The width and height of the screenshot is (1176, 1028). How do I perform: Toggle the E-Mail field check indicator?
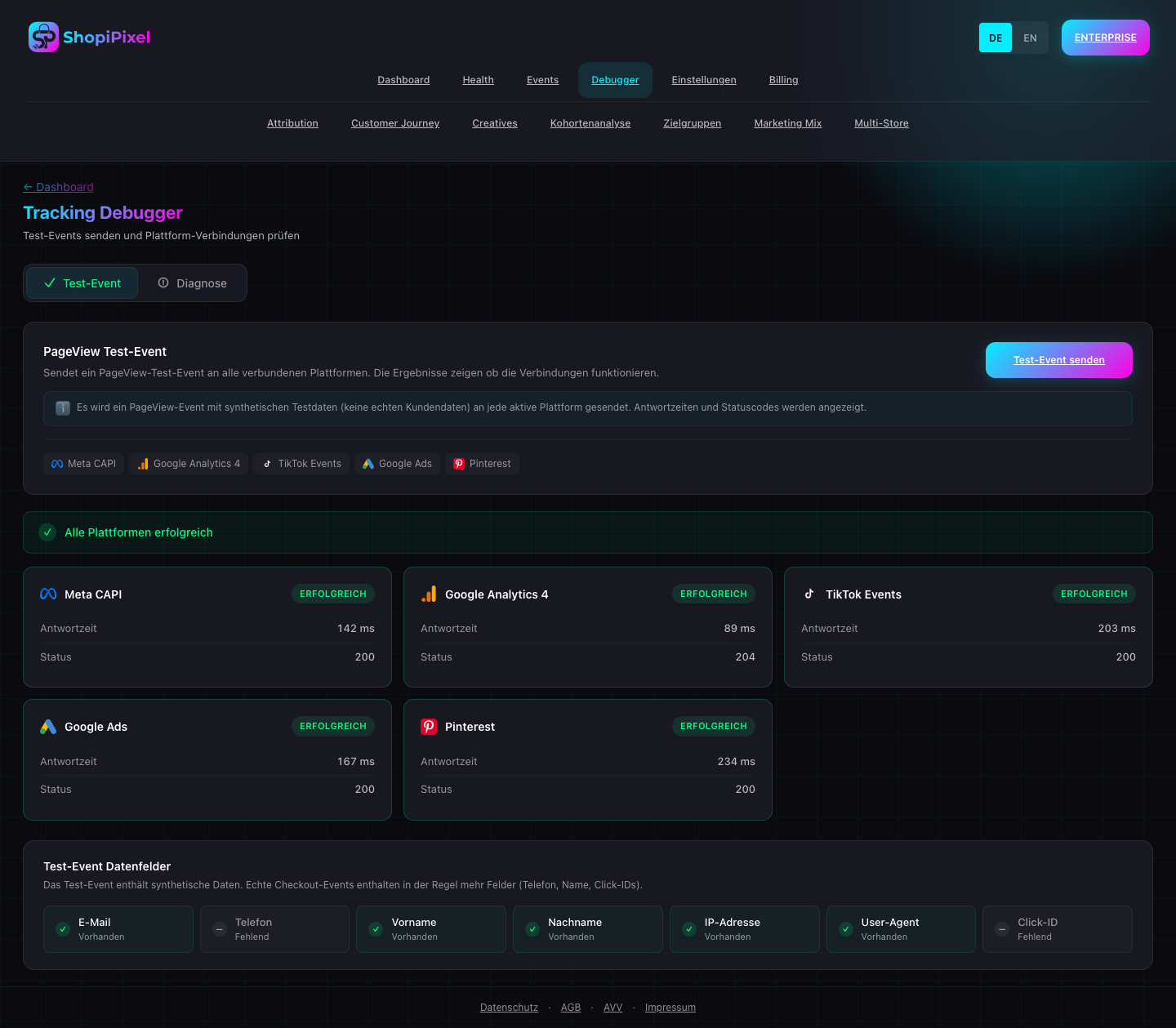coord(63,929)
